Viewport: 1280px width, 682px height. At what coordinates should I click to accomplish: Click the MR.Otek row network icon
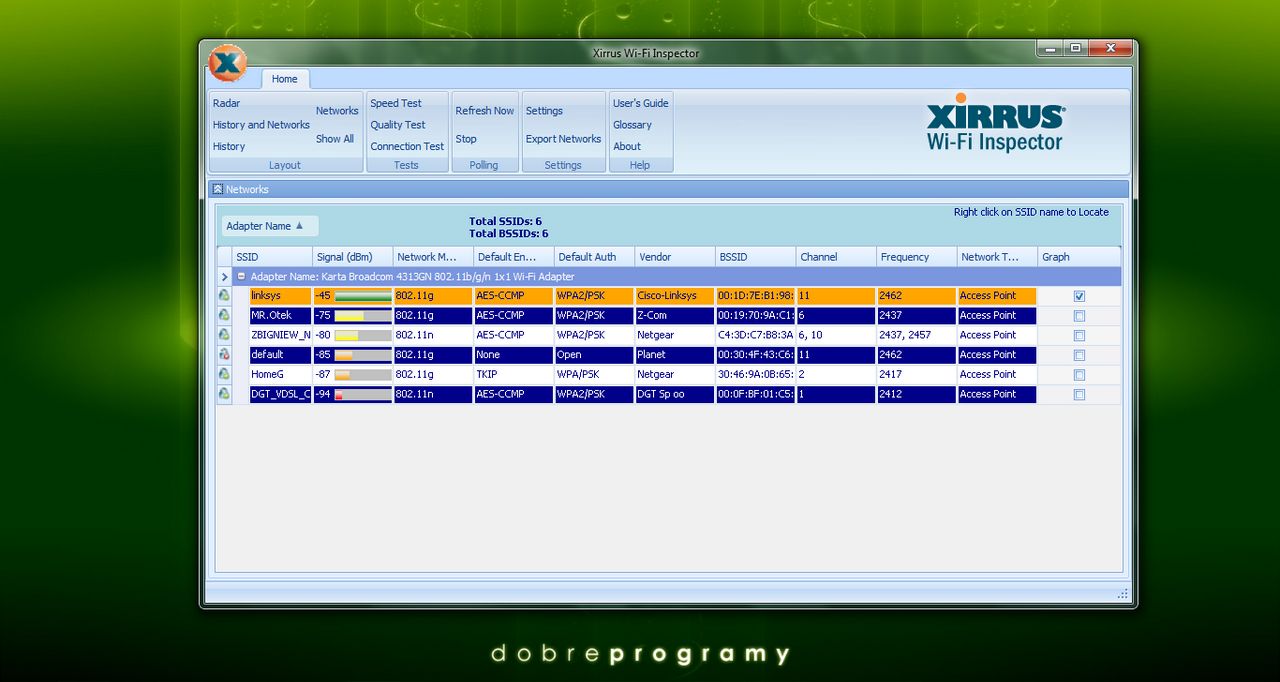click(224, 316)
